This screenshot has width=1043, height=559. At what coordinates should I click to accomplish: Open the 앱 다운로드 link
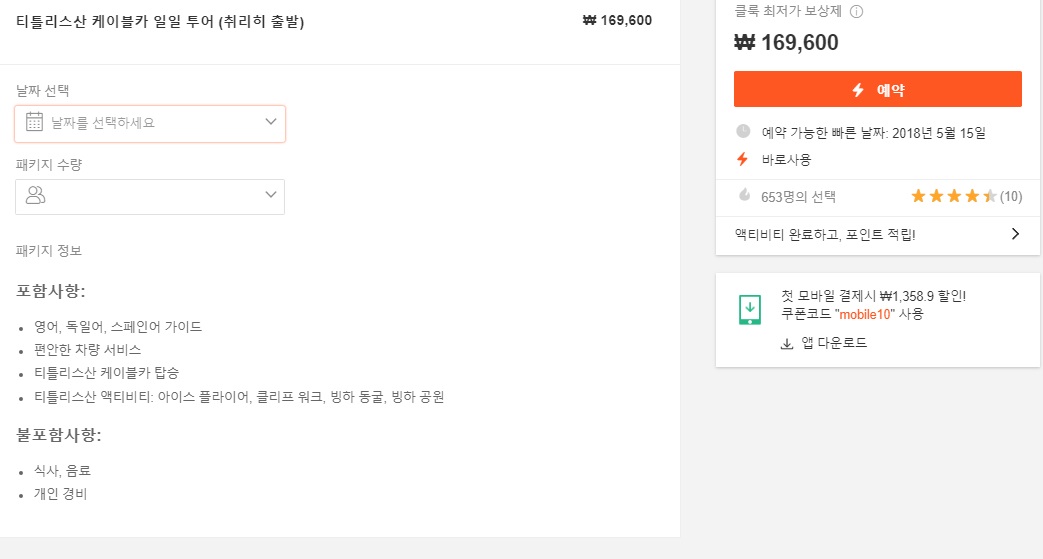pyautogui.click(x=834, y=343)
